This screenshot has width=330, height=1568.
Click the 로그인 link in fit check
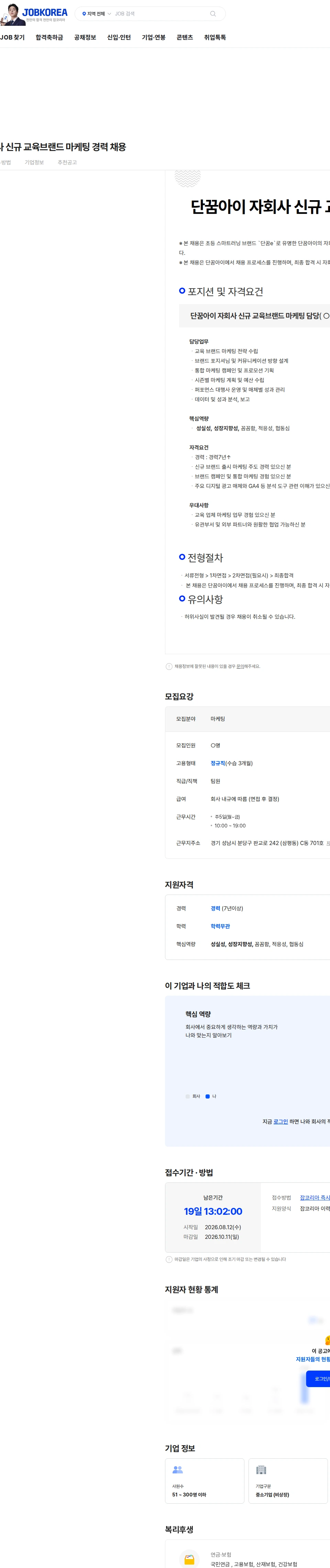pos(281,1121)
